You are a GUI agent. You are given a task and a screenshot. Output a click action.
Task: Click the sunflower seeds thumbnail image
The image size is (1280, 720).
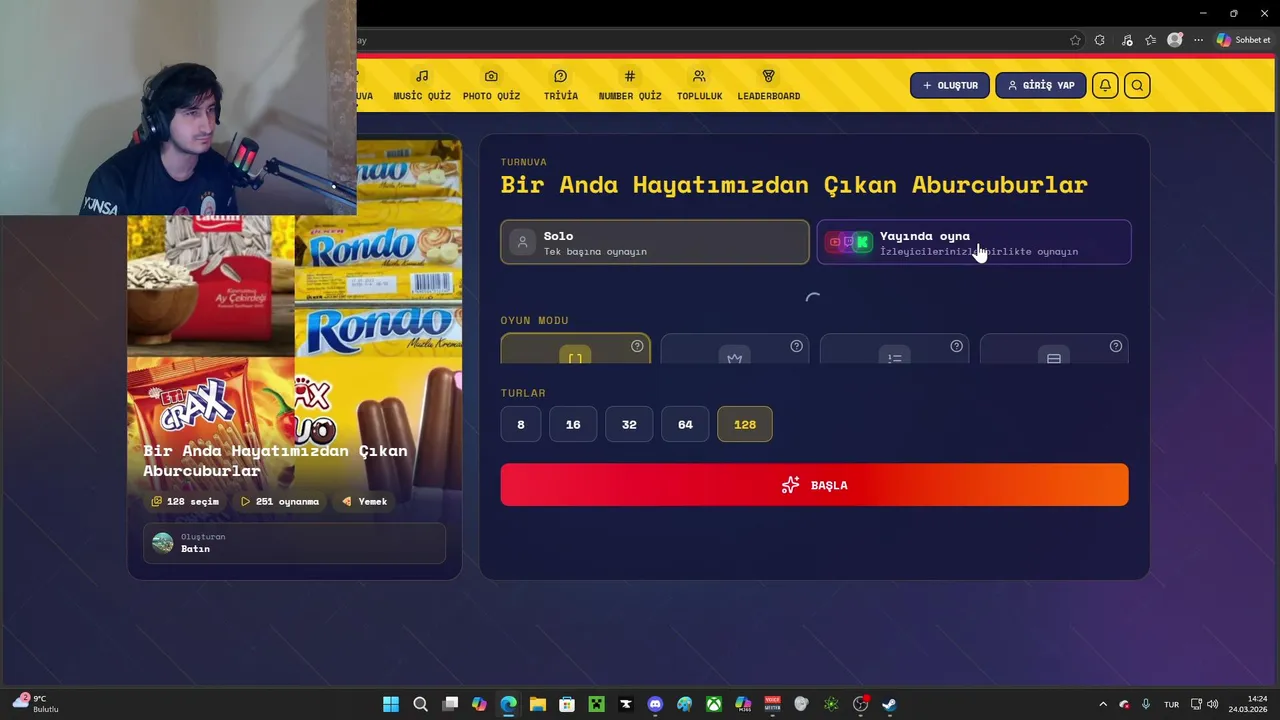[x=211, y=285]
